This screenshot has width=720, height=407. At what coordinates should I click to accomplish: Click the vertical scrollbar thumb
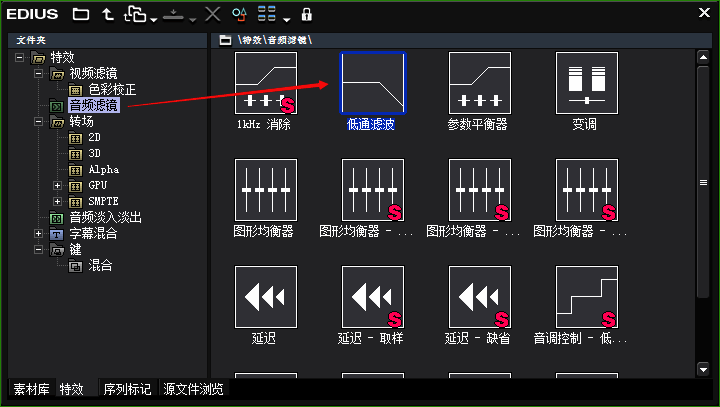703,182
